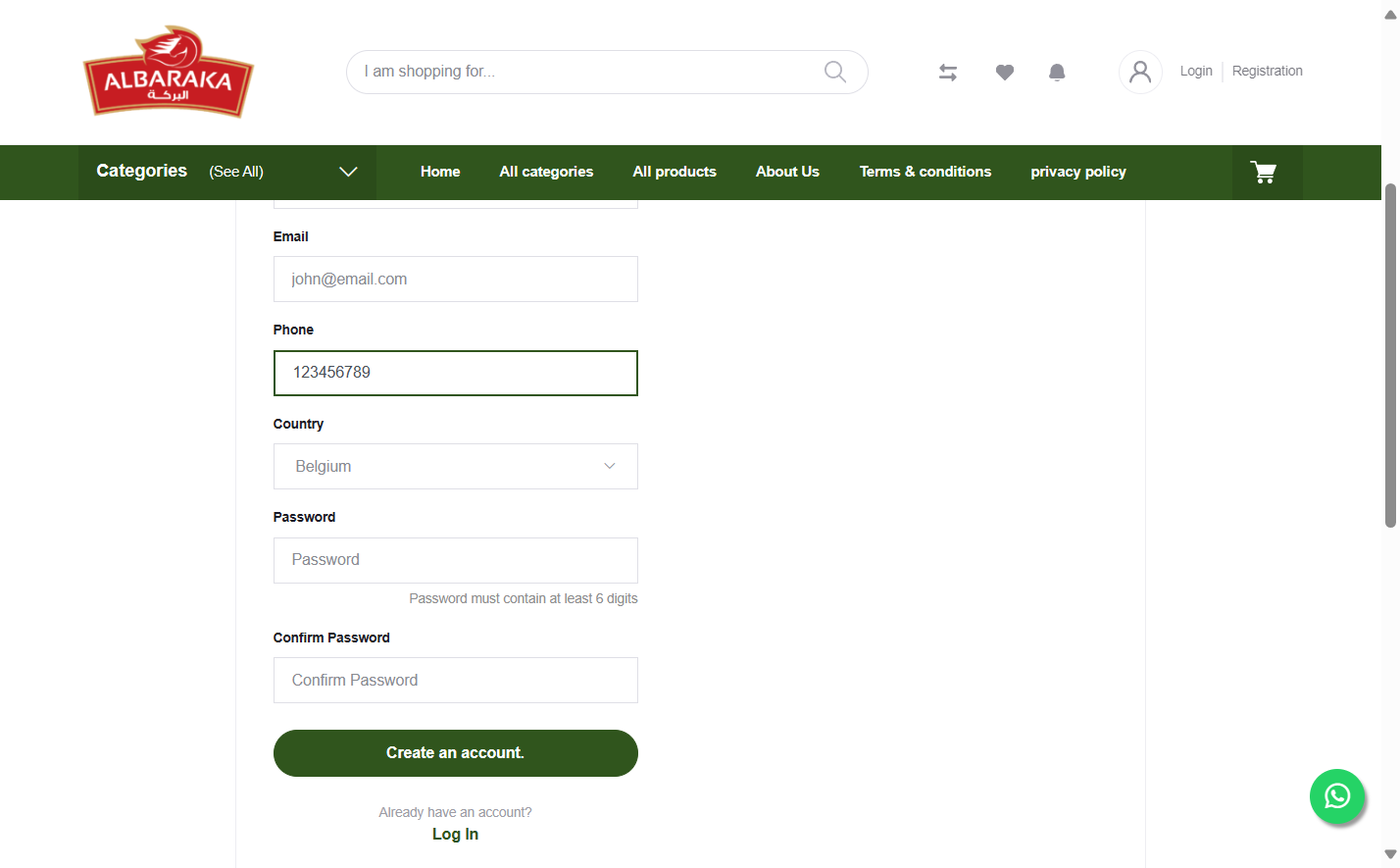
Task: Open the shopping cart icon
Action: click(1265, 173)
